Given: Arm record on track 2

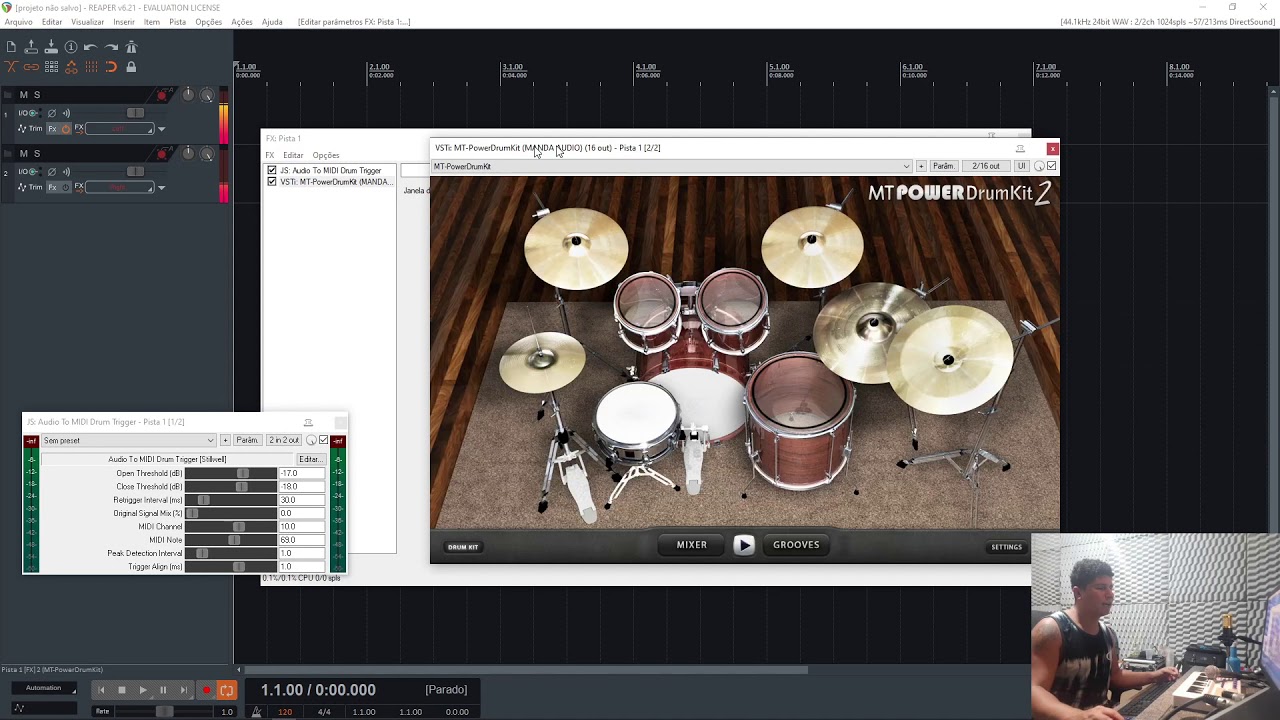Looking at the screenshot, I should point(162,153).
